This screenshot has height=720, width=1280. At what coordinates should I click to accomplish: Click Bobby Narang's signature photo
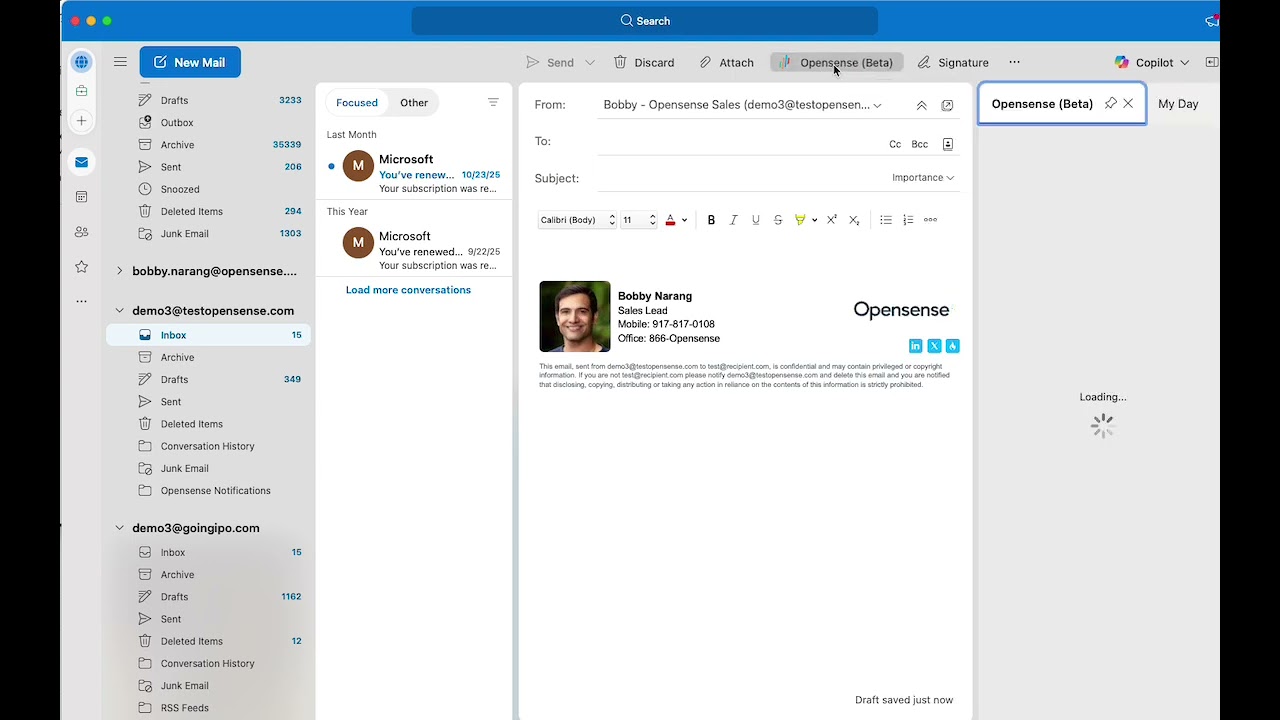coord(575,316)
